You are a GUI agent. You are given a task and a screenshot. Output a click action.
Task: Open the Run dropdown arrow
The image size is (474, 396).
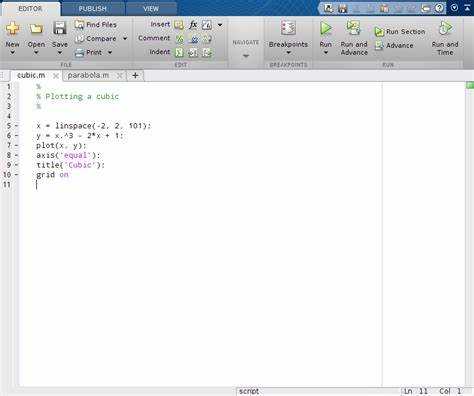click(326, 53)
